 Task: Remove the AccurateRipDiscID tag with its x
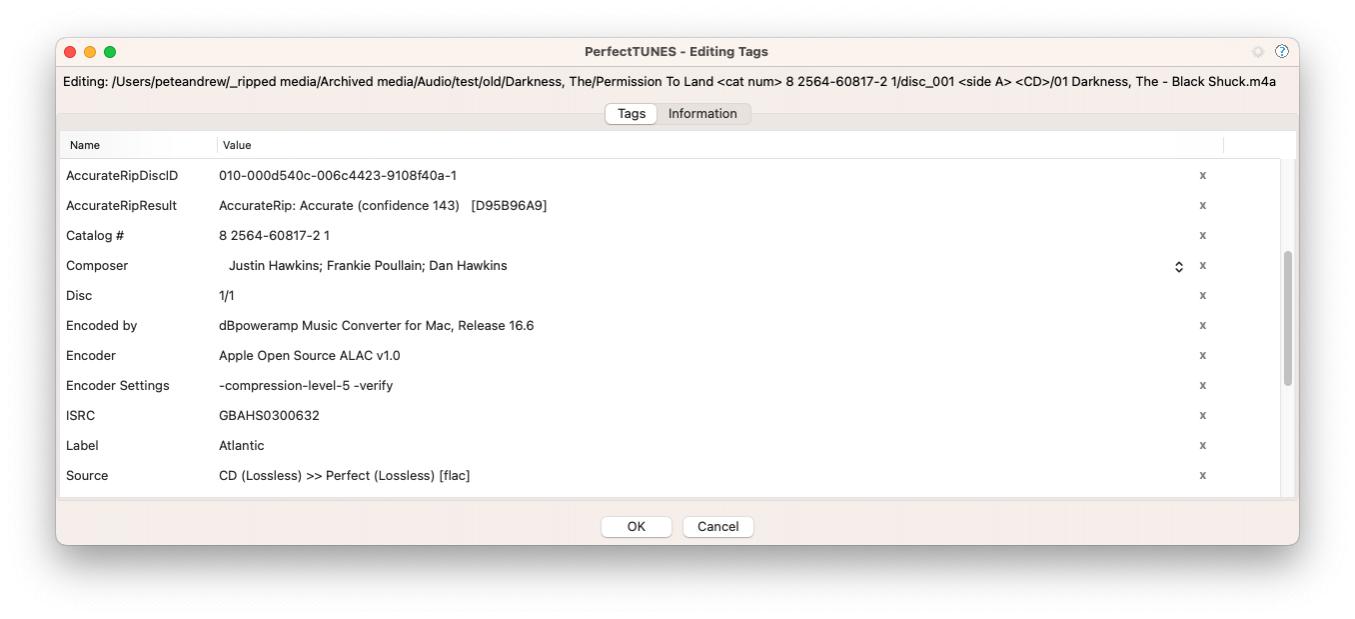tap(1202, 175)
